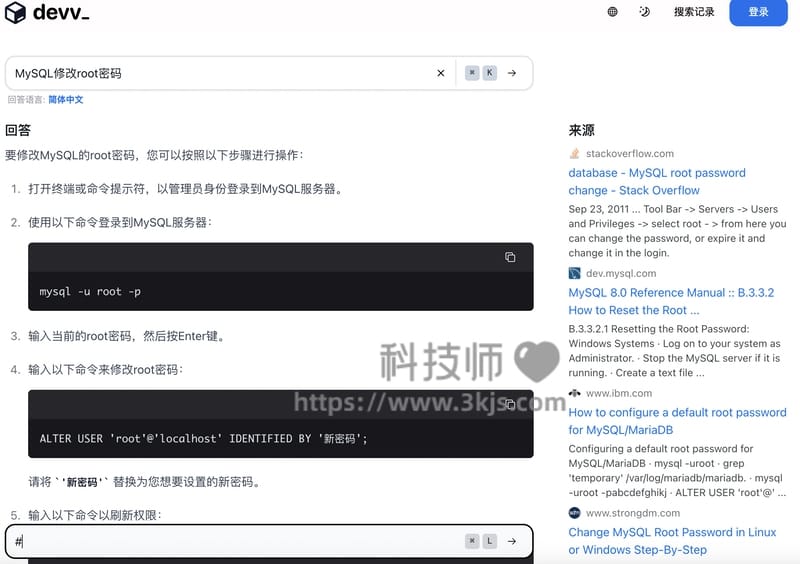Click the stackoverflow.com source favicon
Viewport: 800px width, 564px height.
coord(574,153)
